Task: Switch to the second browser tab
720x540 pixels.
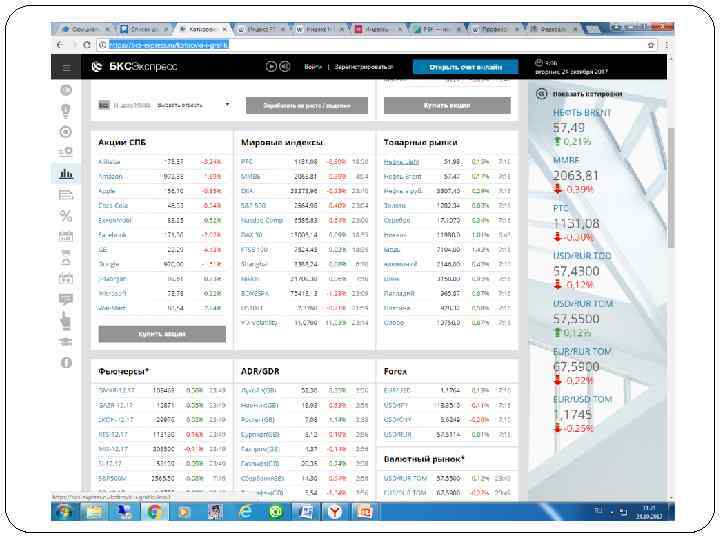Action: coord(143,29)
